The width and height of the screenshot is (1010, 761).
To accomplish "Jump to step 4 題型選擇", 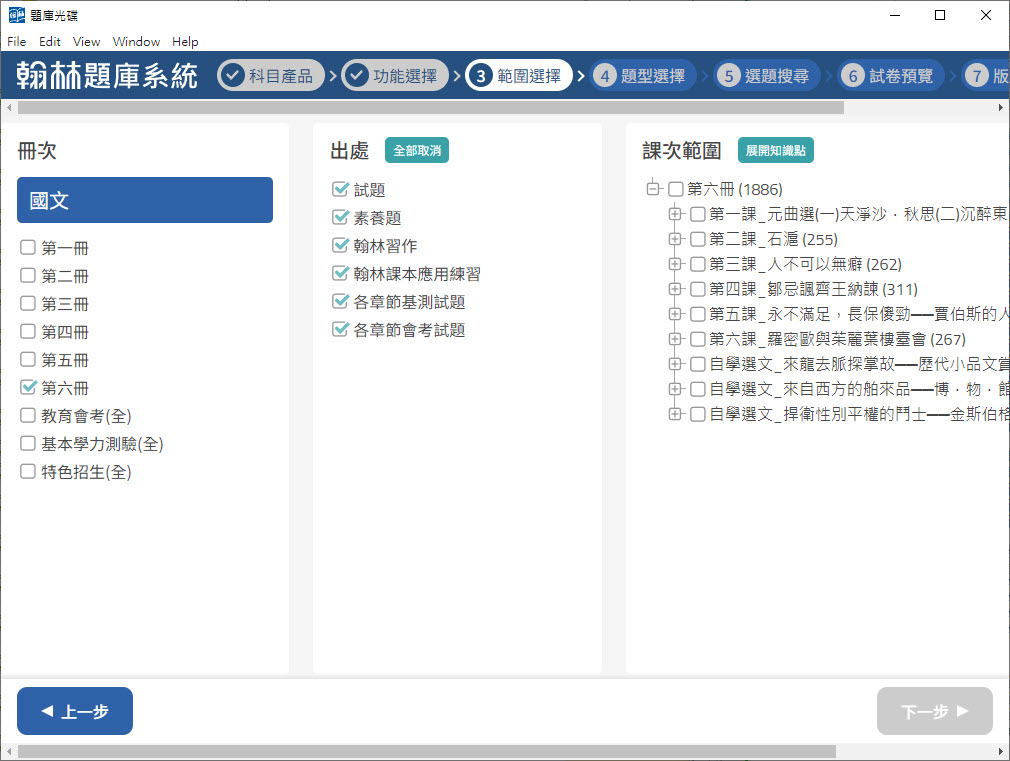I will point(643,75).
